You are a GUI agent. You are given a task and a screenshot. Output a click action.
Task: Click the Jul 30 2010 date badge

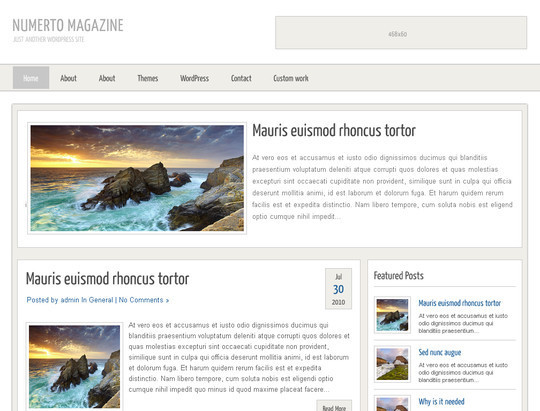[339, 289]
